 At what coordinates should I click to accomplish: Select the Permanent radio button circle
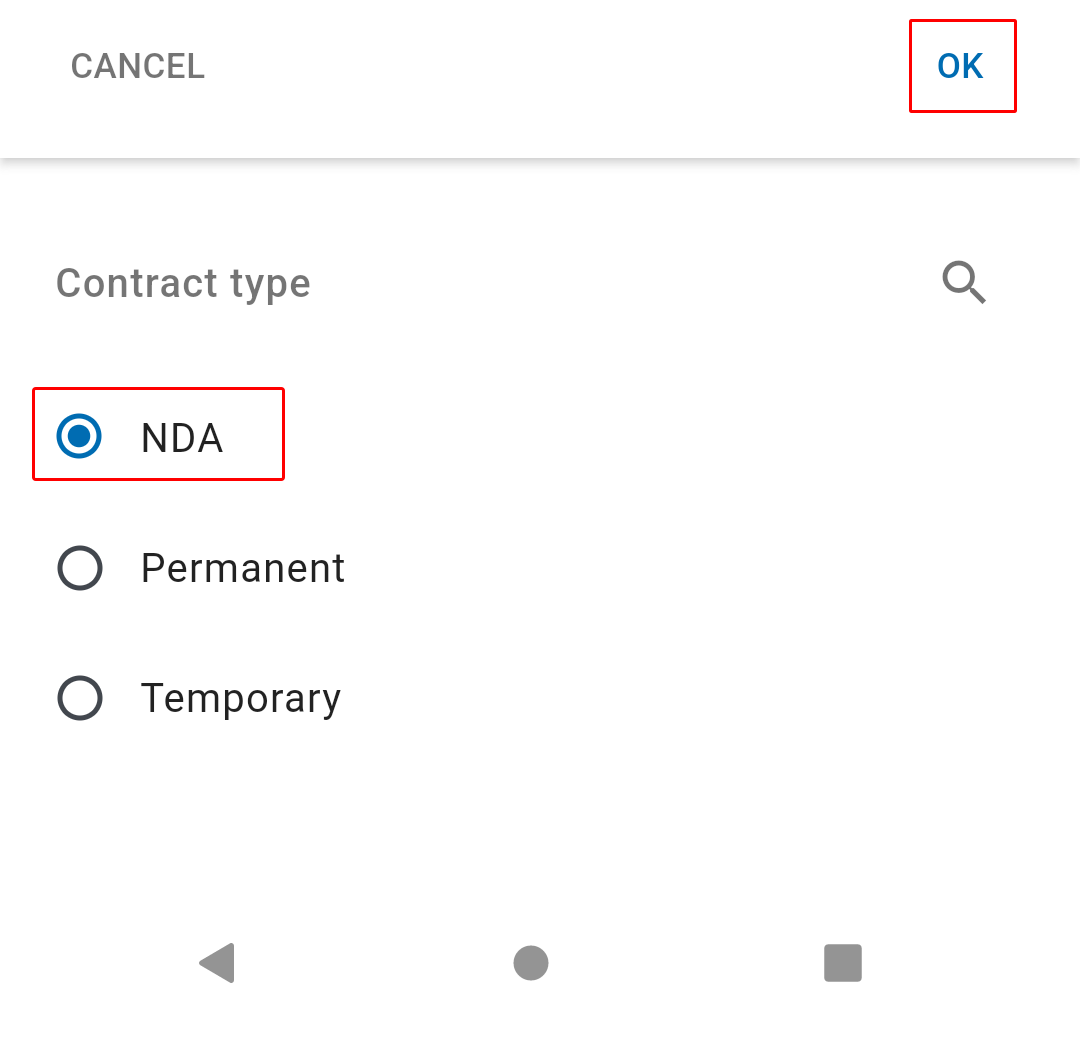click(80, 567)
